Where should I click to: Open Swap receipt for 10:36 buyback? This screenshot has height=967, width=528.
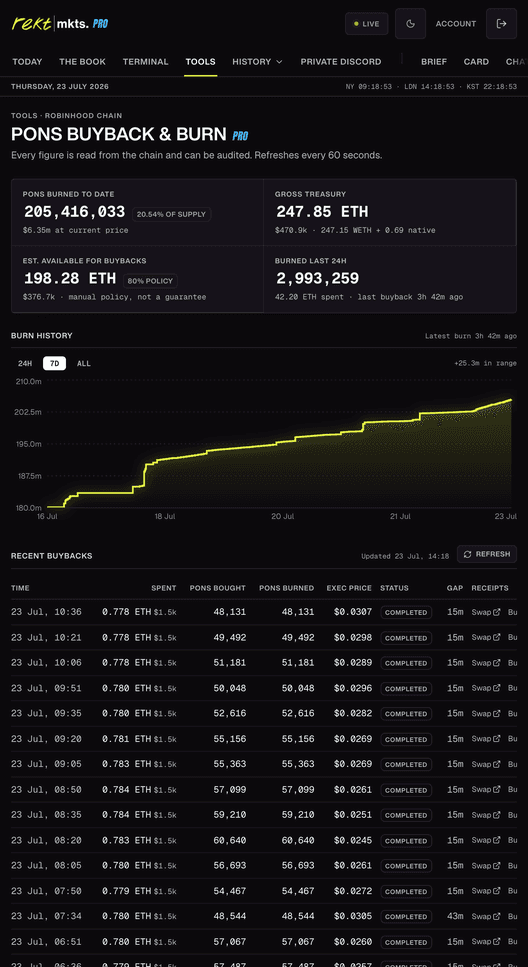point(486,612)
